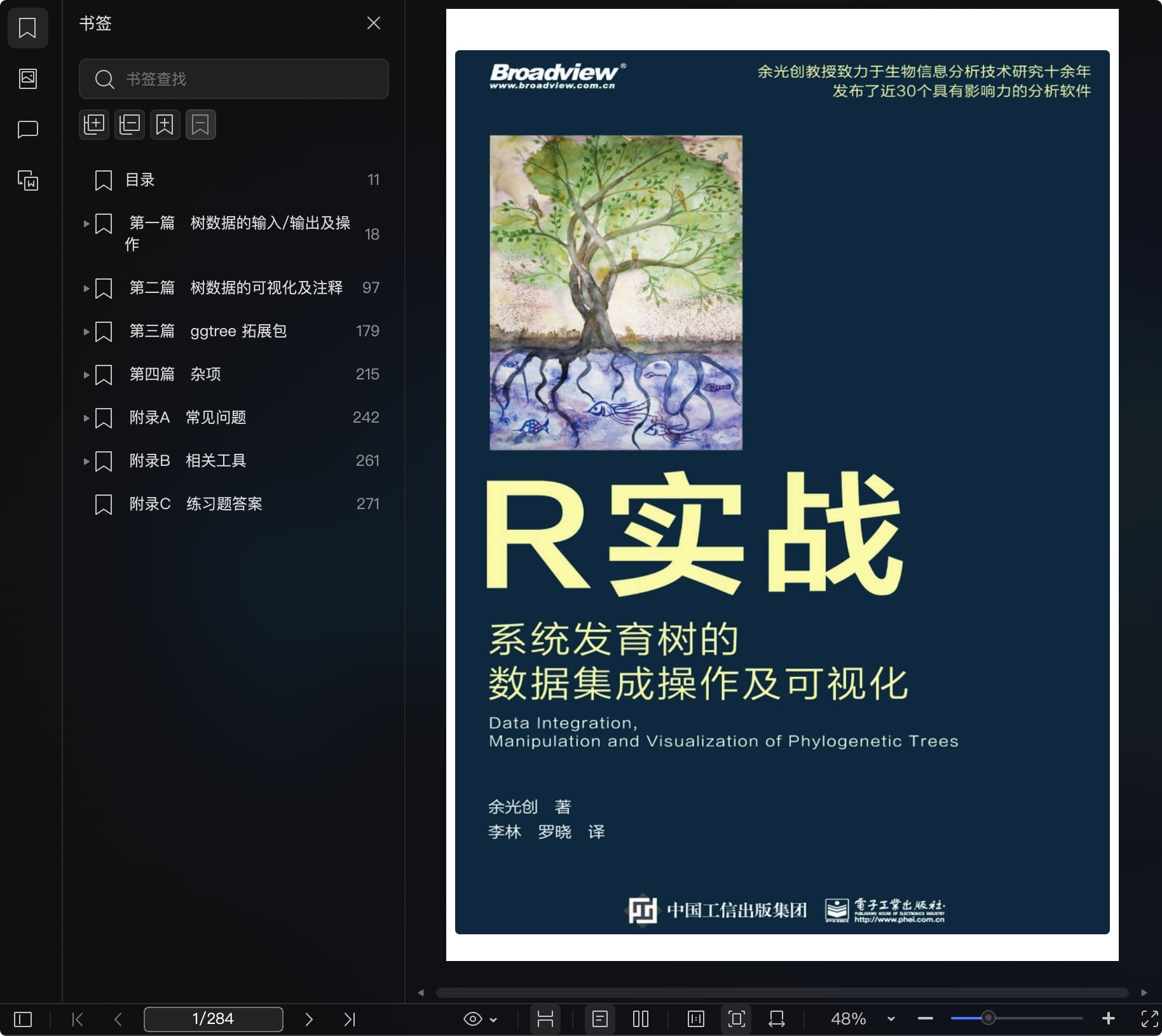Click the zoom out minus button
Screen dimensions: 1162x1036
(x=926, y=1019)
